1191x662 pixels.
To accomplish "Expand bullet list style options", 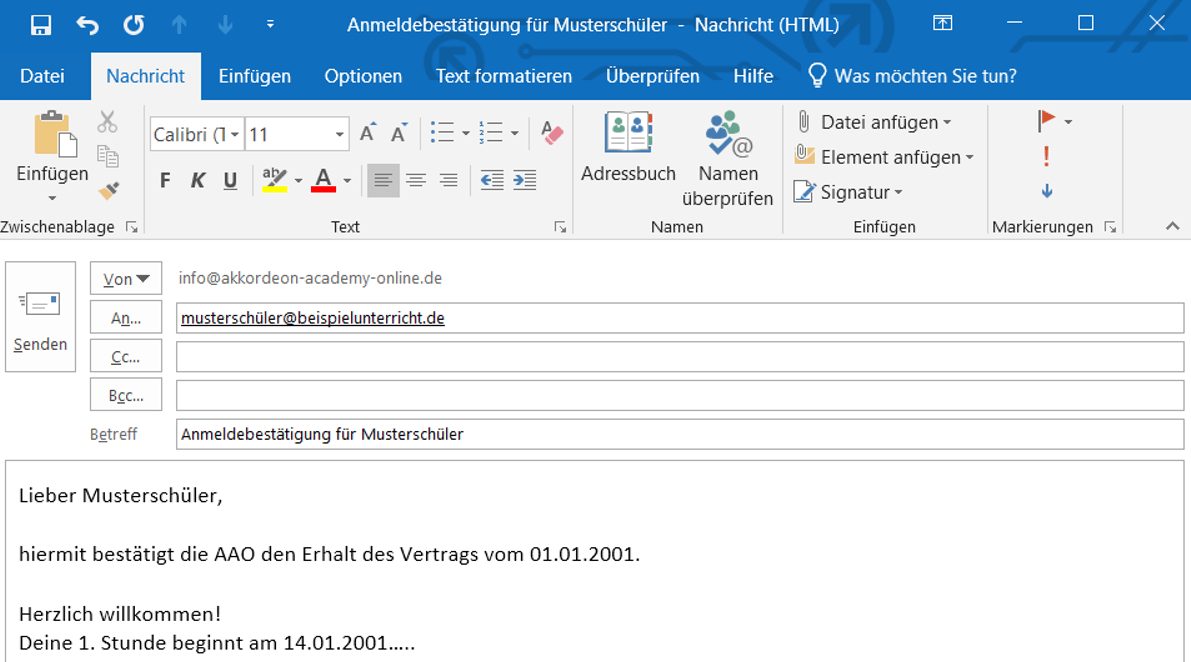I will (x=466, y=134).
